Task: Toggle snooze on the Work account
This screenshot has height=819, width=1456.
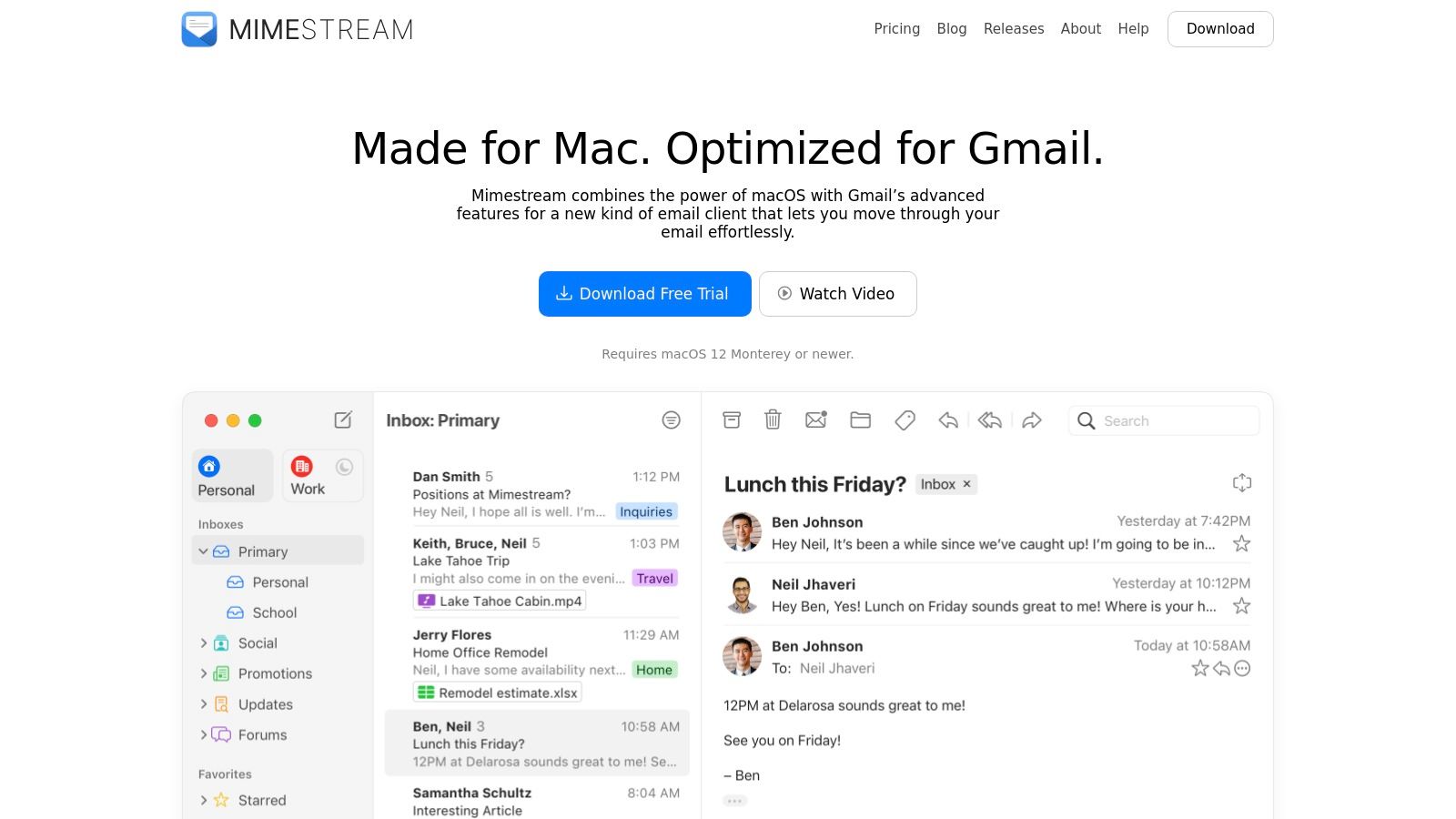Action: pyautogui.click(x=344, y=466)
